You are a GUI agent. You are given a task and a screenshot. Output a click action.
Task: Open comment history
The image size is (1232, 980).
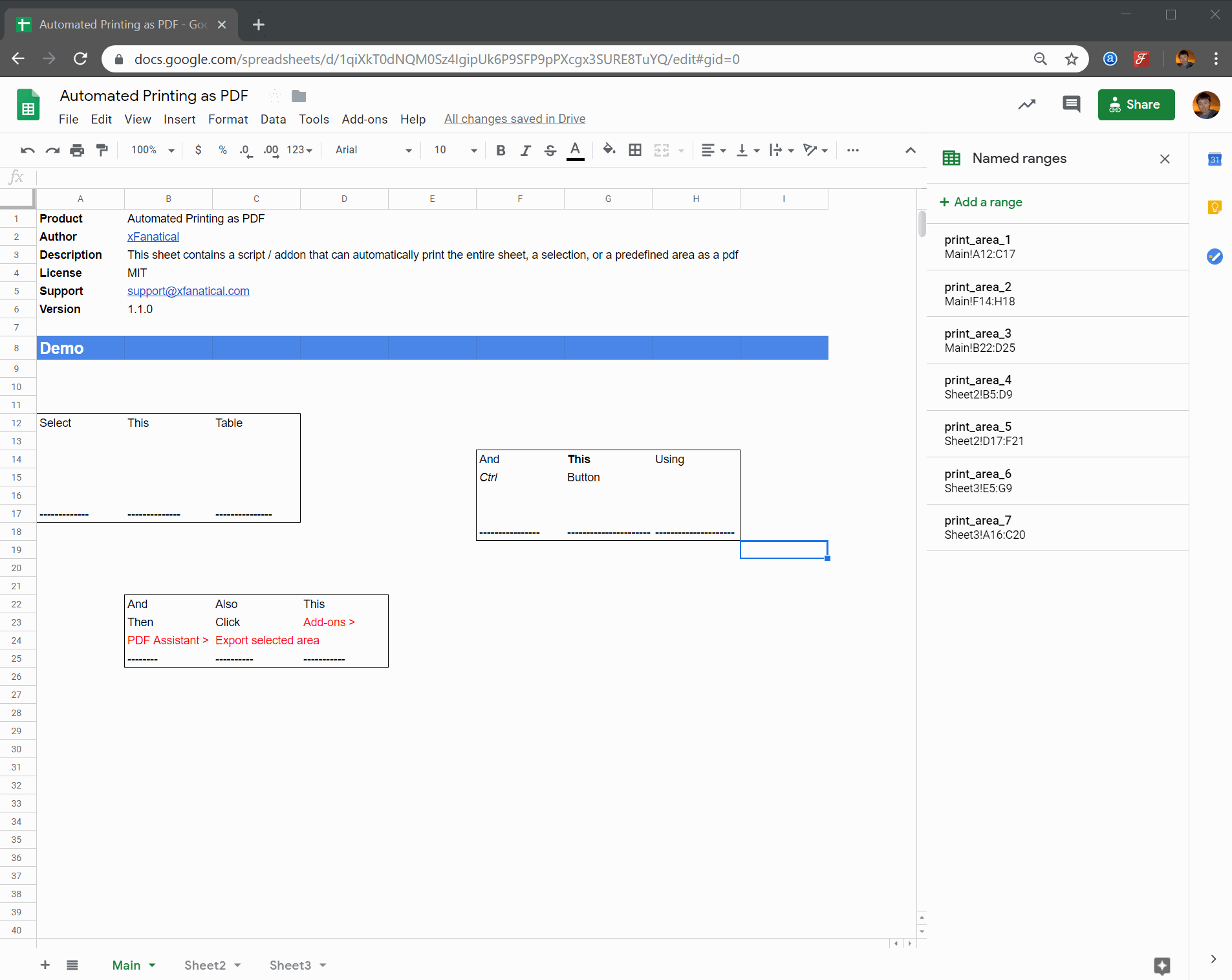1071,104
